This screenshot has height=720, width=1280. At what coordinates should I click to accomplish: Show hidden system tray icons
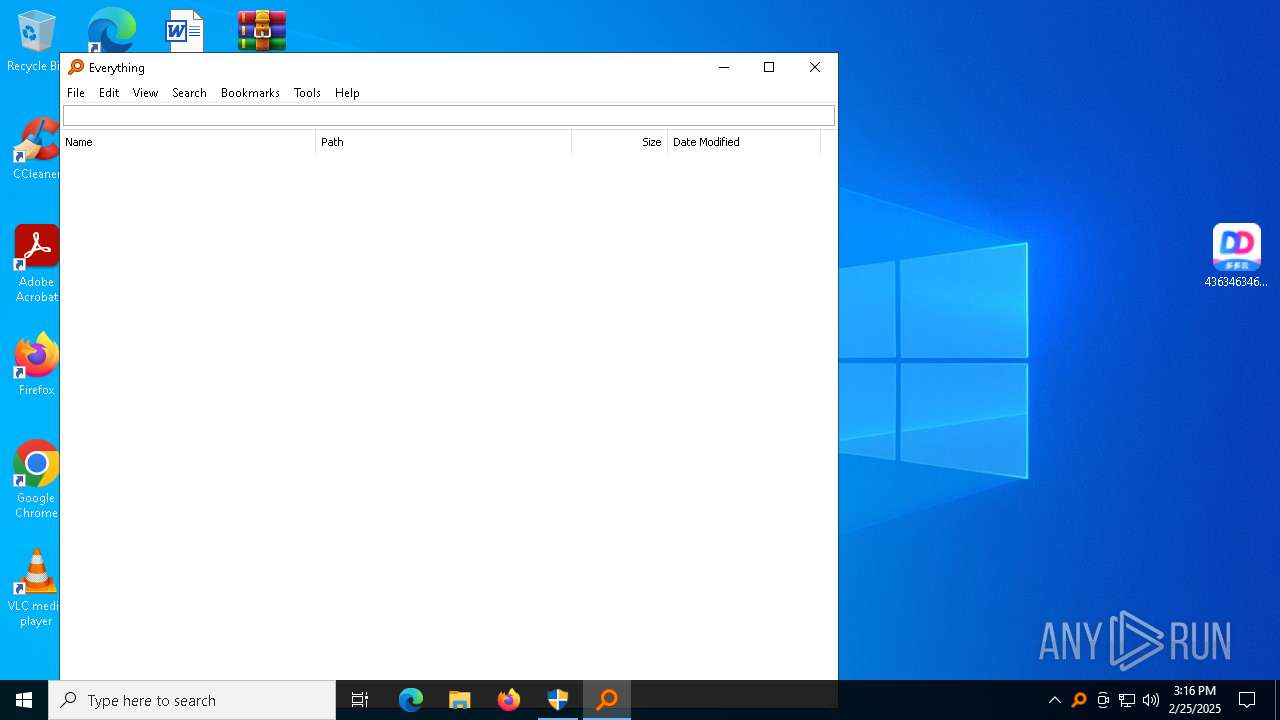[x=1055, y=700]
